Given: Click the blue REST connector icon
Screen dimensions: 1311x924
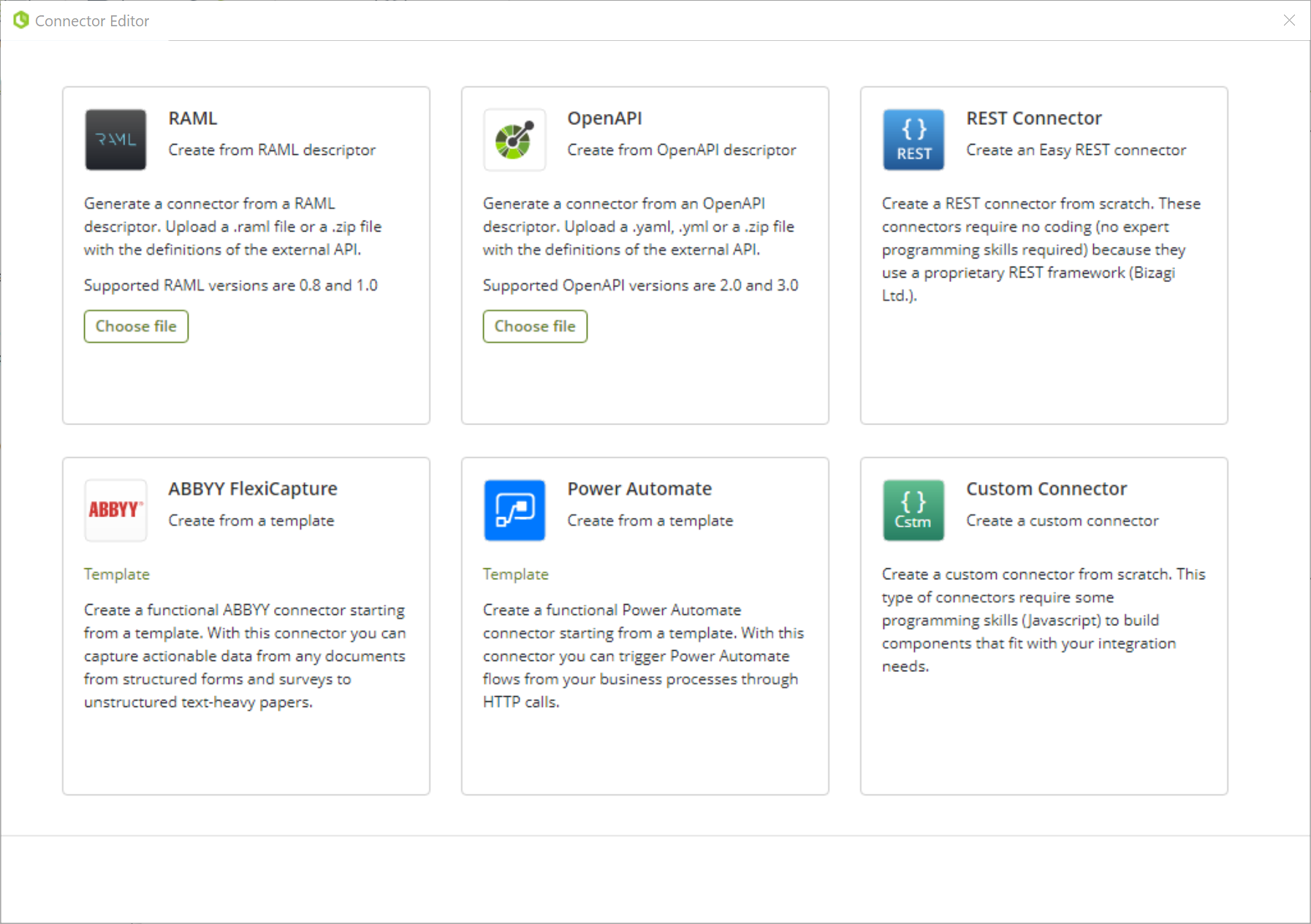Looking at the screenshot, I should 913,140.
